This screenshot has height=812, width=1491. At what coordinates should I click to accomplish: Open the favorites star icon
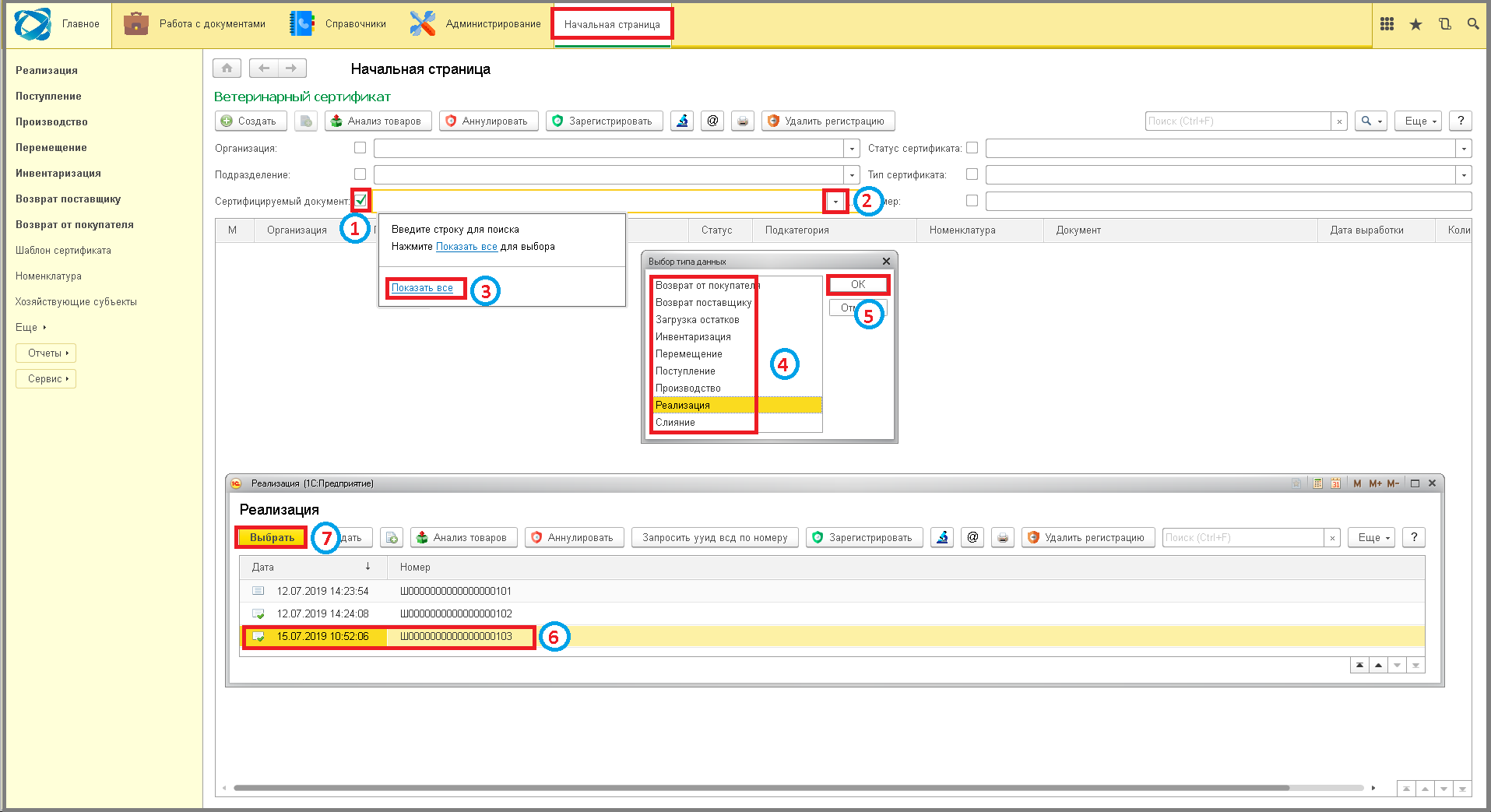(x=1415, y=24)
